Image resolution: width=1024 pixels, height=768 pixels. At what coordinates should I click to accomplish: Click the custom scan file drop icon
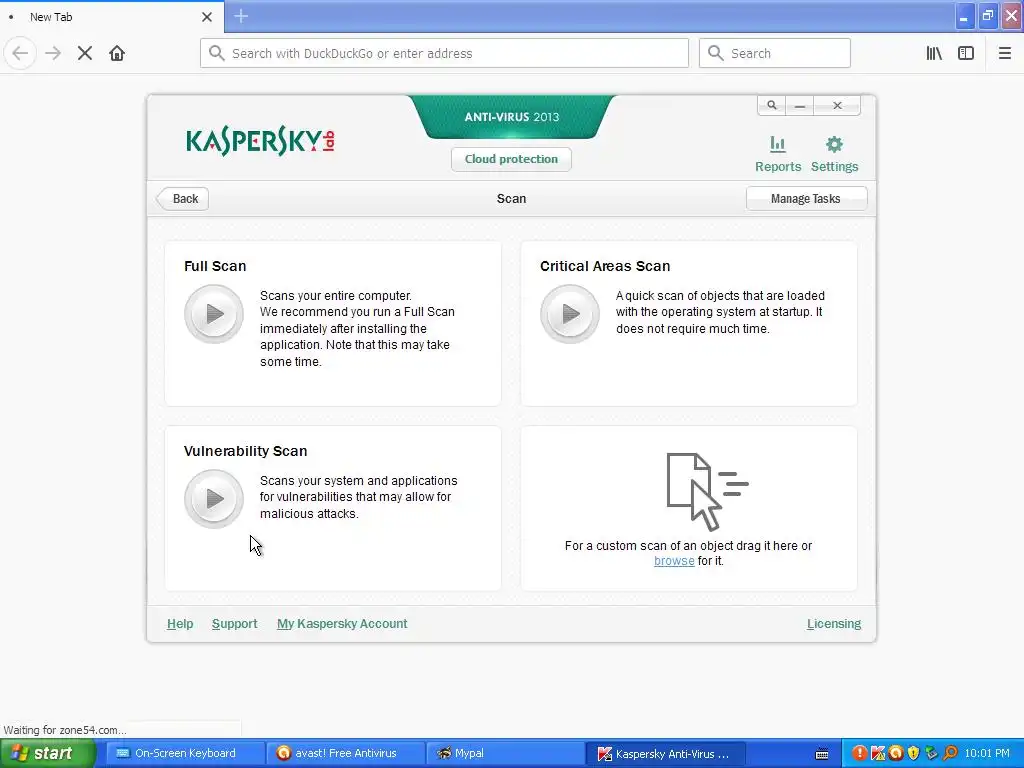click(x=707, y=491)
